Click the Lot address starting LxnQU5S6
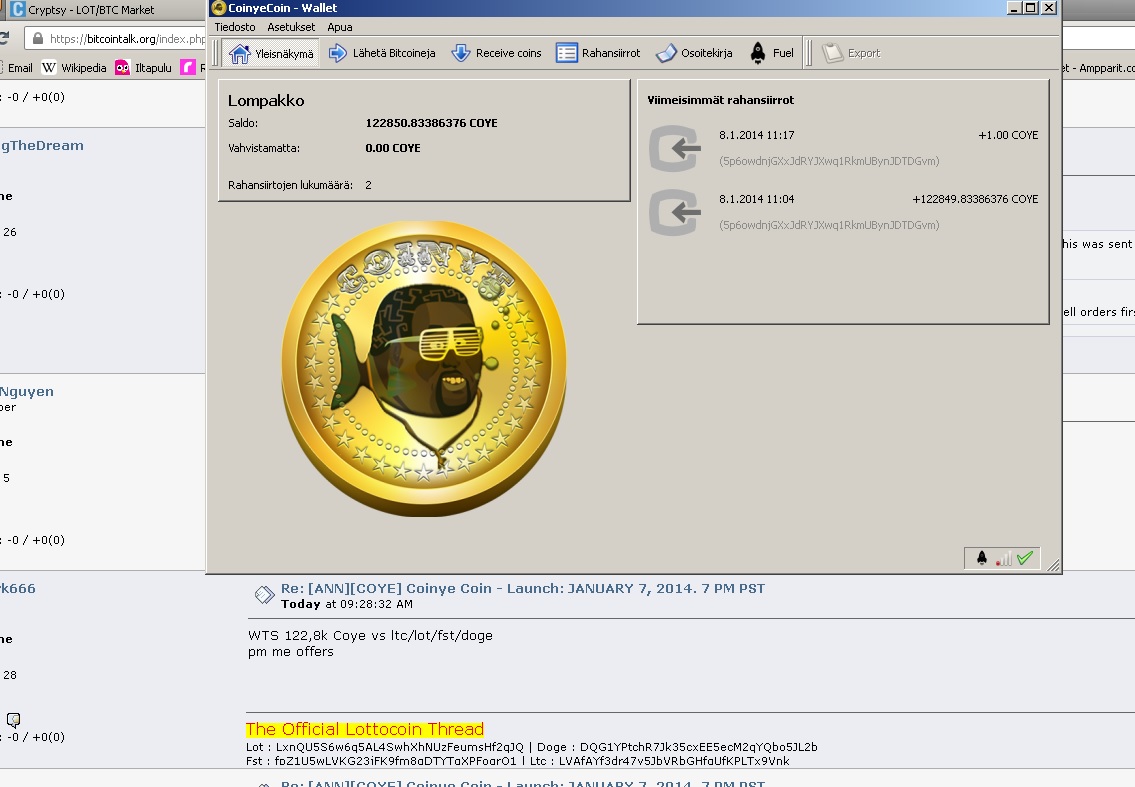1135x787 pixels. point(400,747)
